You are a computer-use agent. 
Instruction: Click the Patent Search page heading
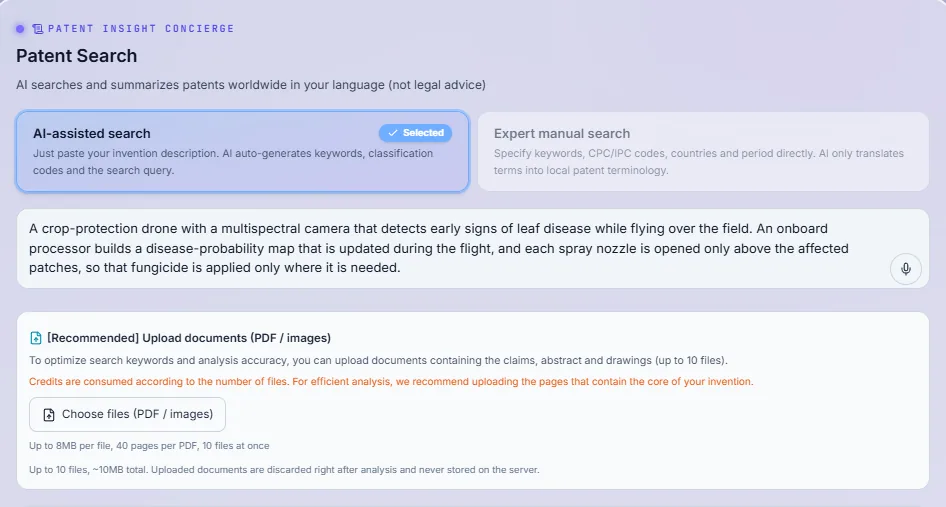pyautogui.click(x=77, y=56)
